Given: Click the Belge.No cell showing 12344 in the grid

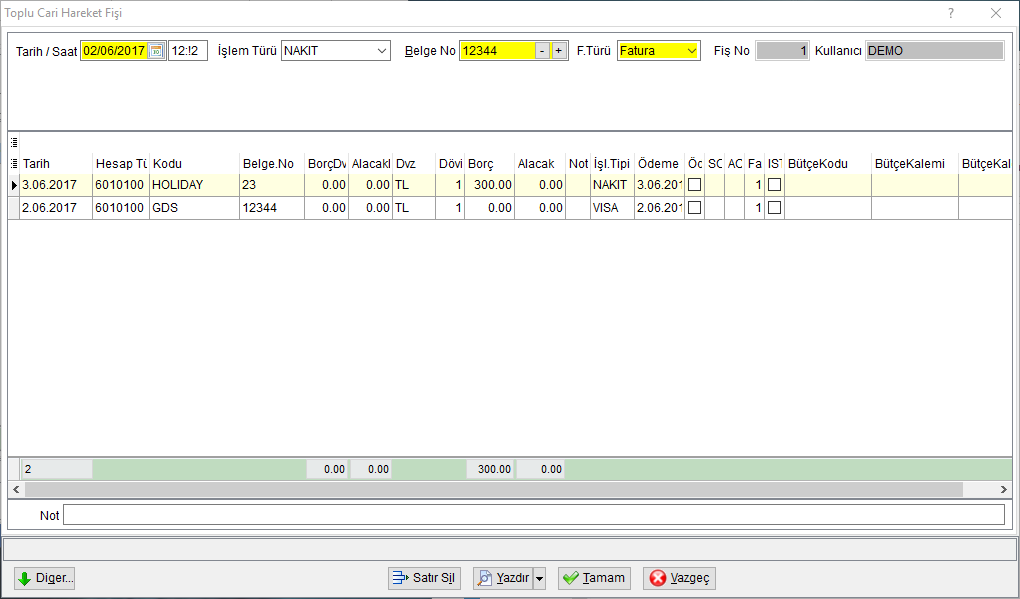Looking at the screenshot, I should point(272,207).
